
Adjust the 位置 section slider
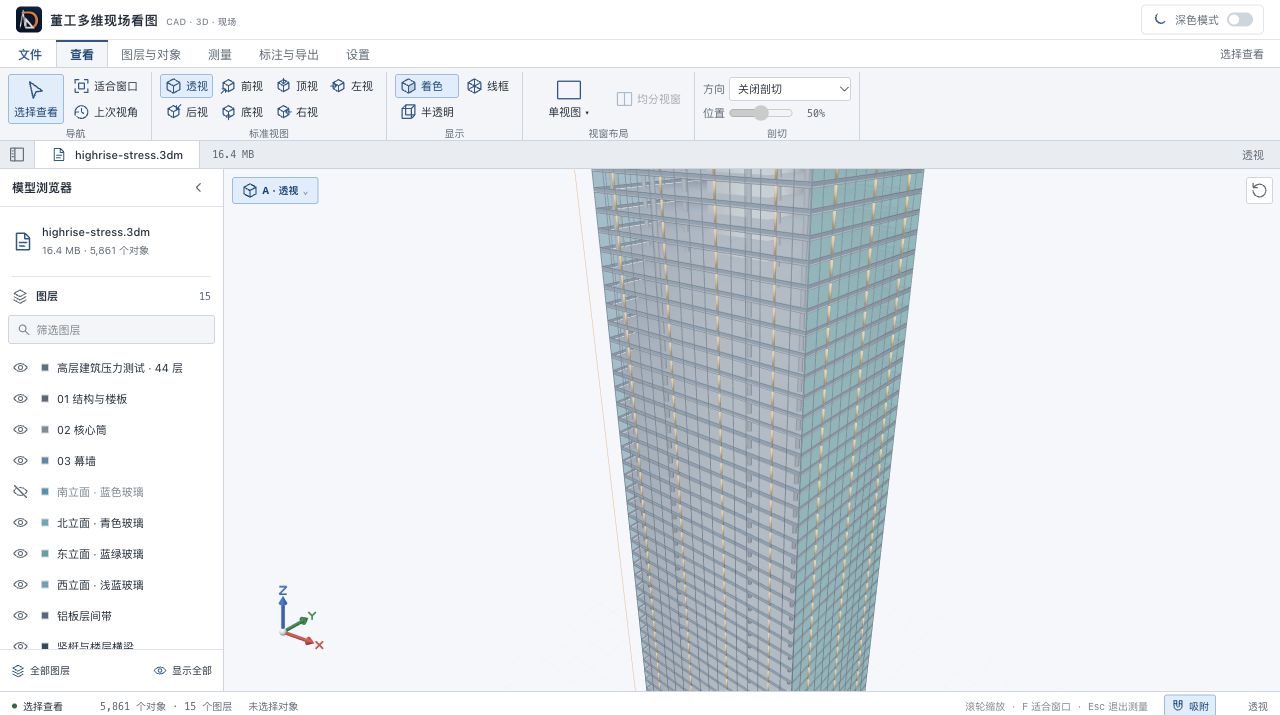tap(761, 113)
